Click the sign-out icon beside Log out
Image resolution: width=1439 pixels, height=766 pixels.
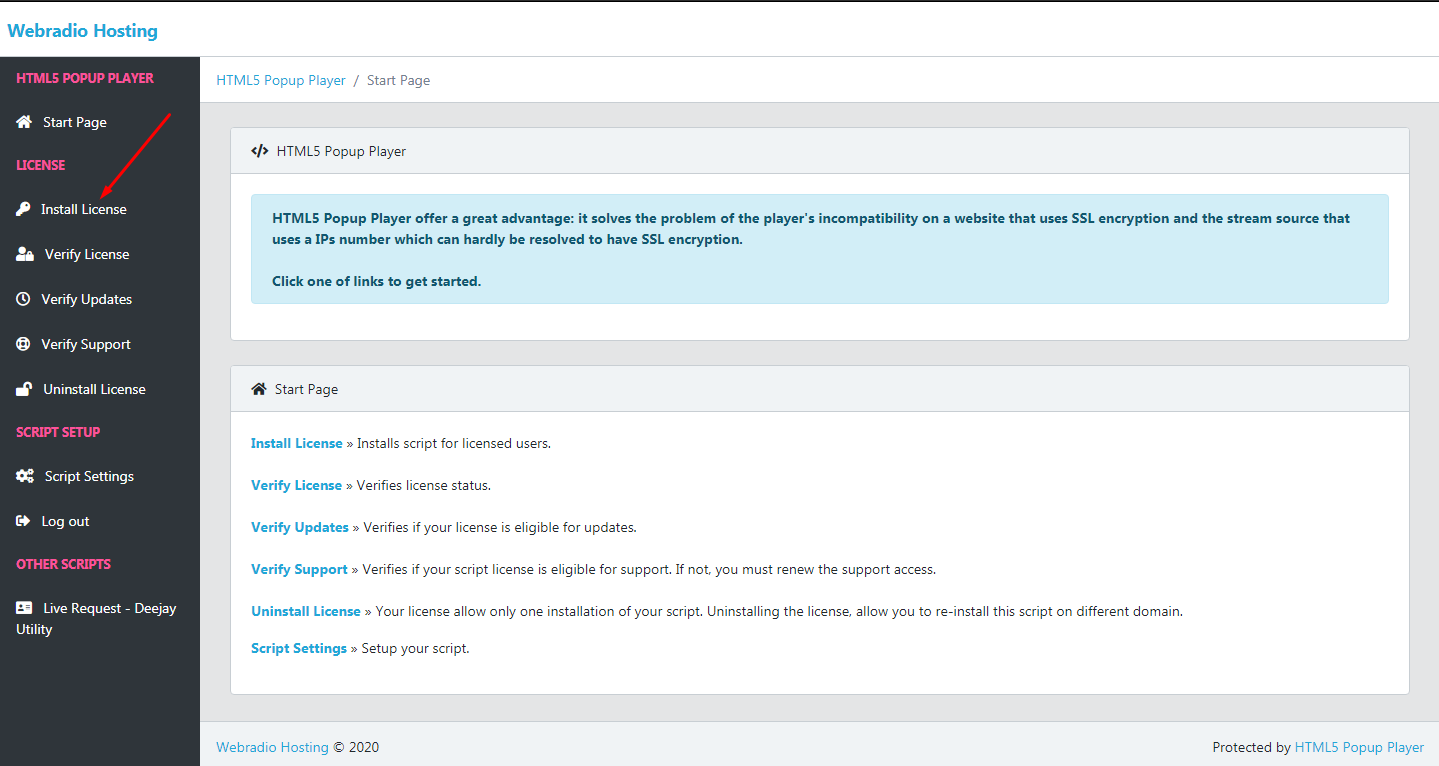[23, 521]
